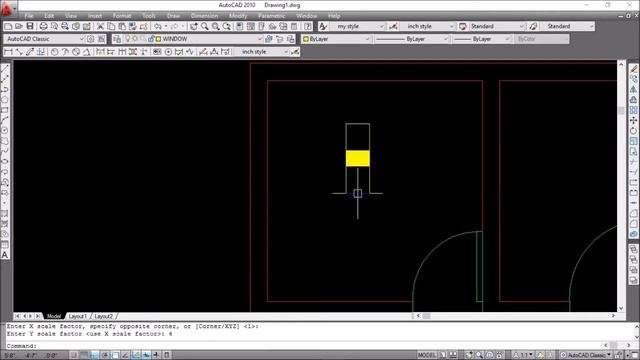Click the yellow filled rectangle in the drawing

pyautogui.click(x=358, y=158)
